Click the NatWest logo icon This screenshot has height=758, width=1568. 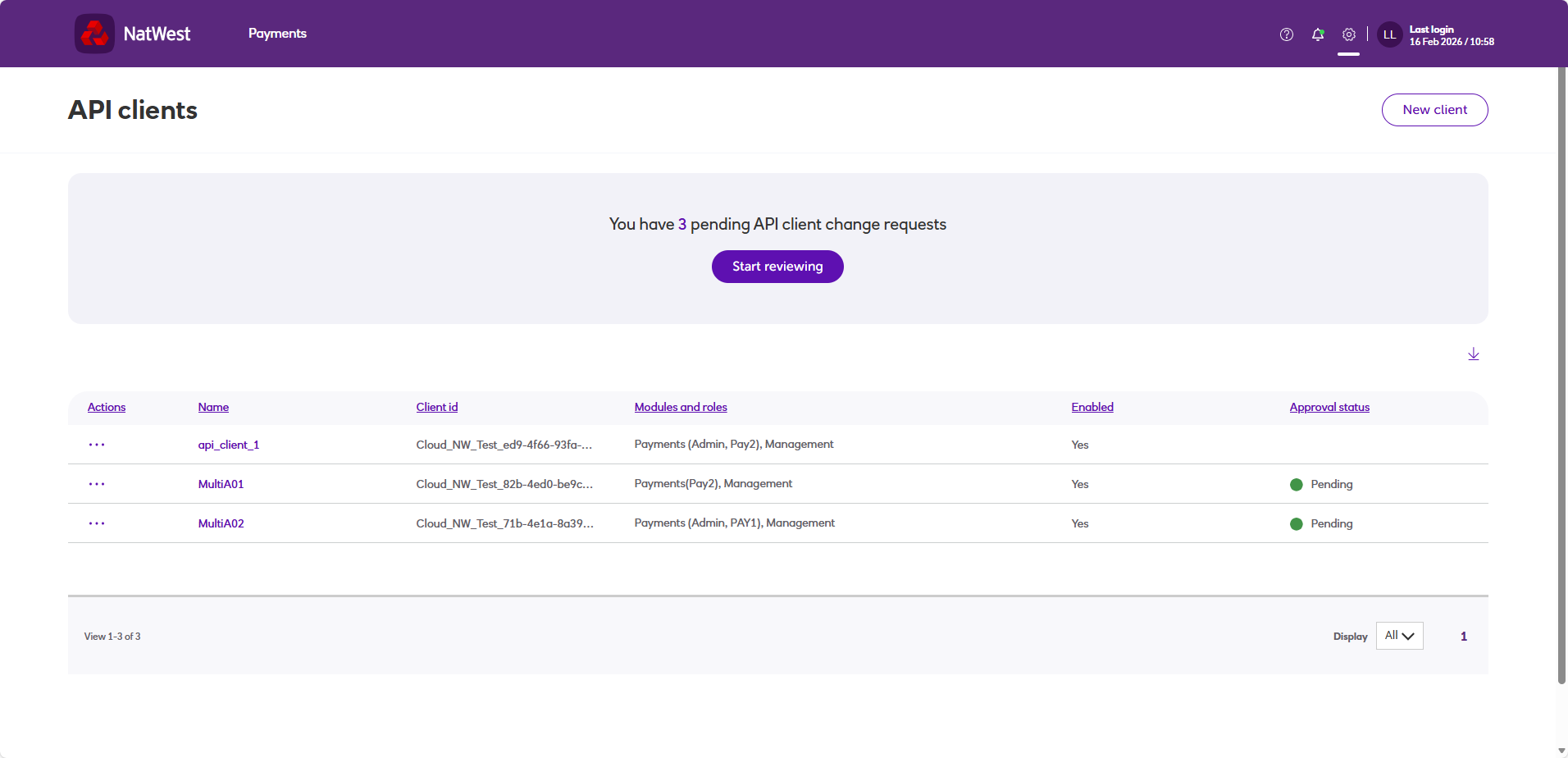tap(94, 34)
